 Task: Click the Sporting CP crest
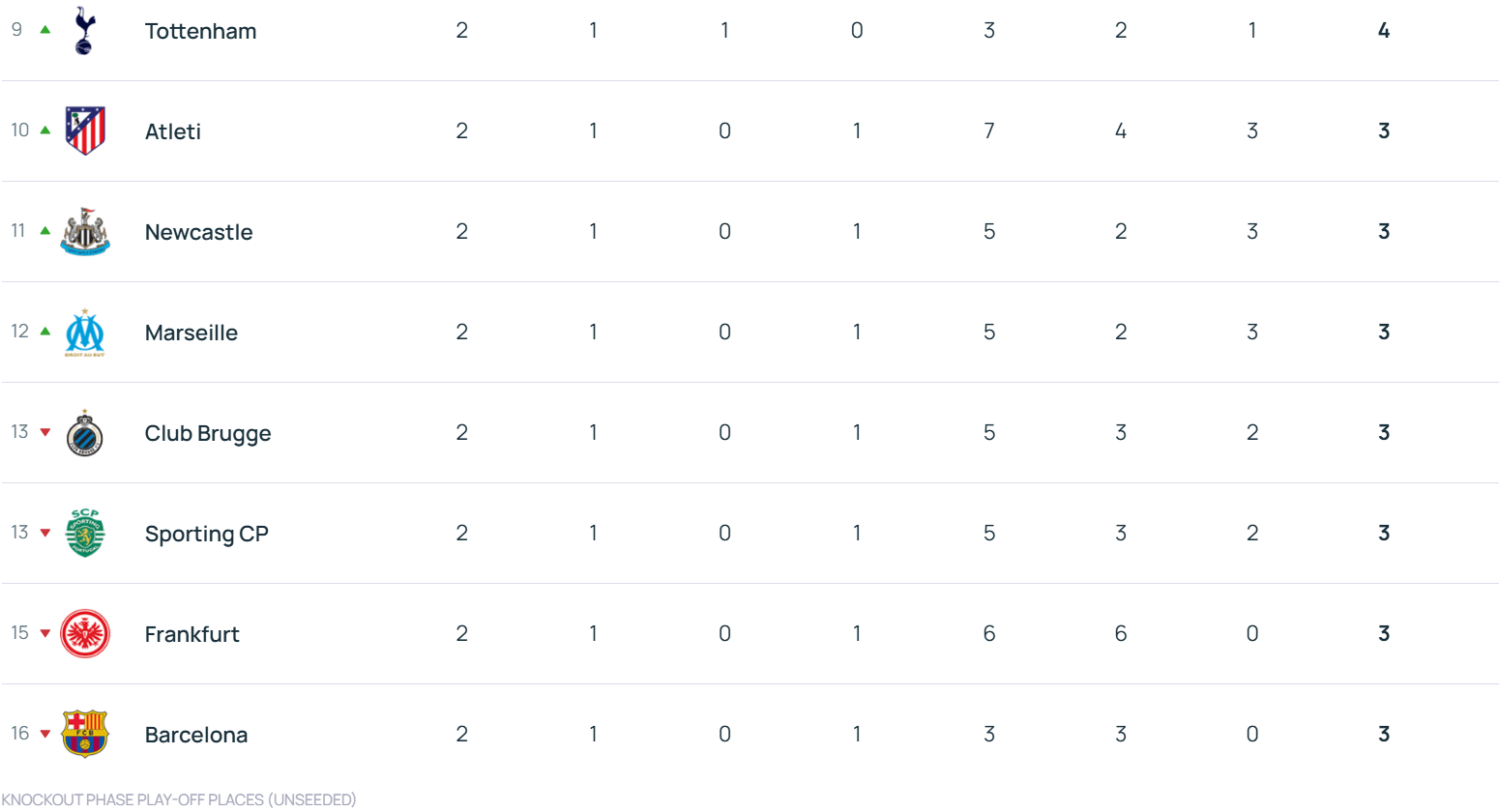pyautogui.click(x=85, y=534)
